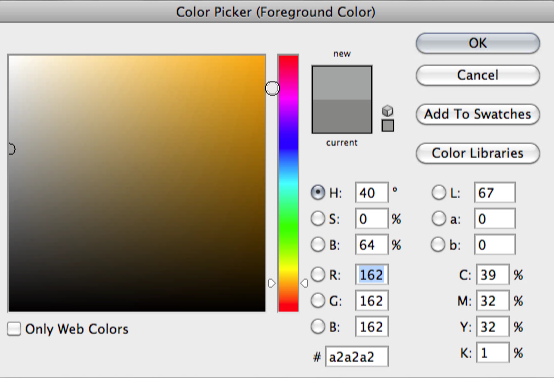Click the new color preview swatch
Screen dimensions: 554x378
(342, 83)
